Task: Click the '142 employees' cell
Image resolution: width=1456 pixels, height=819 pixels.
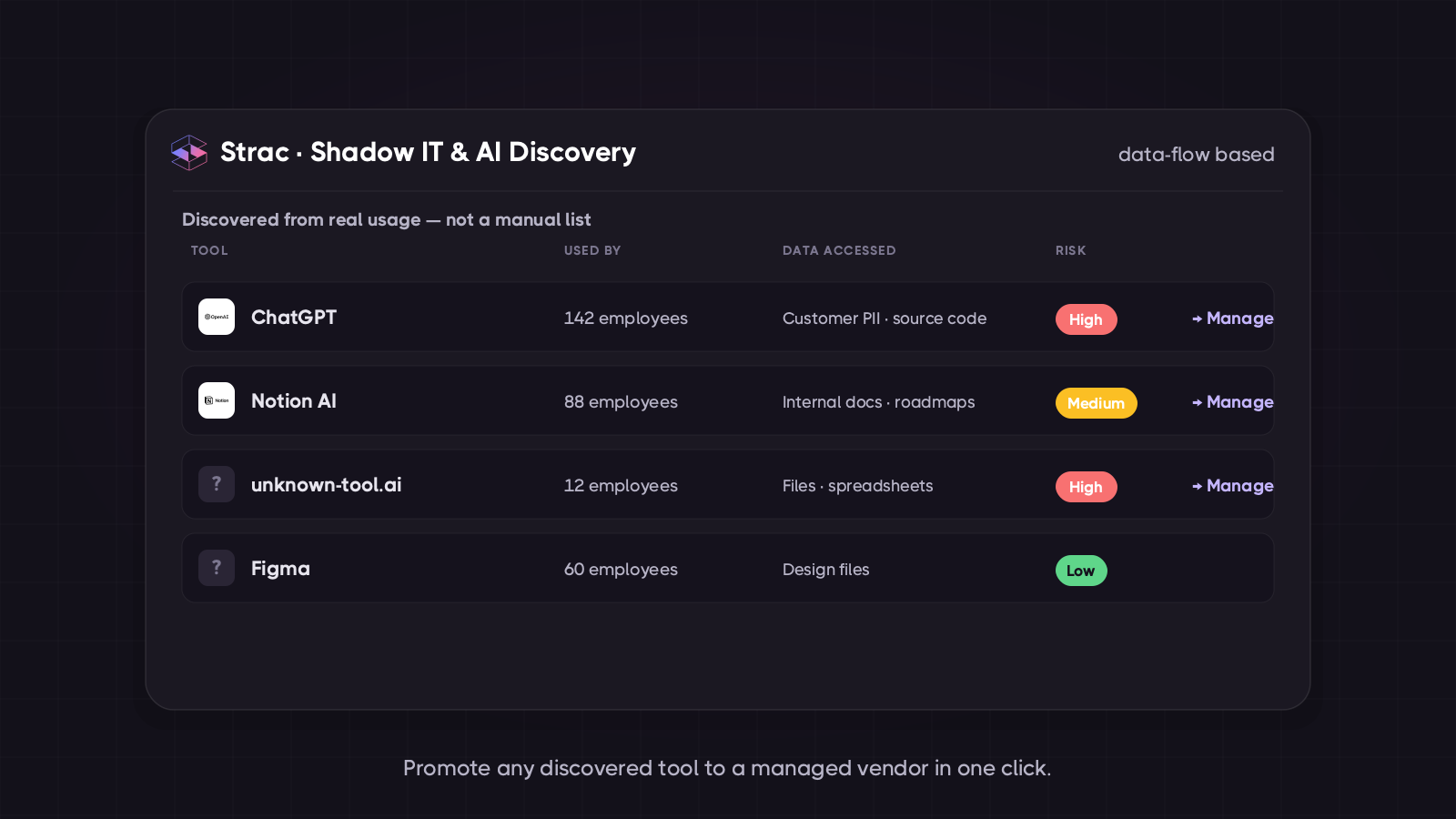Action: pyautogui.click(x=626, y=318)
